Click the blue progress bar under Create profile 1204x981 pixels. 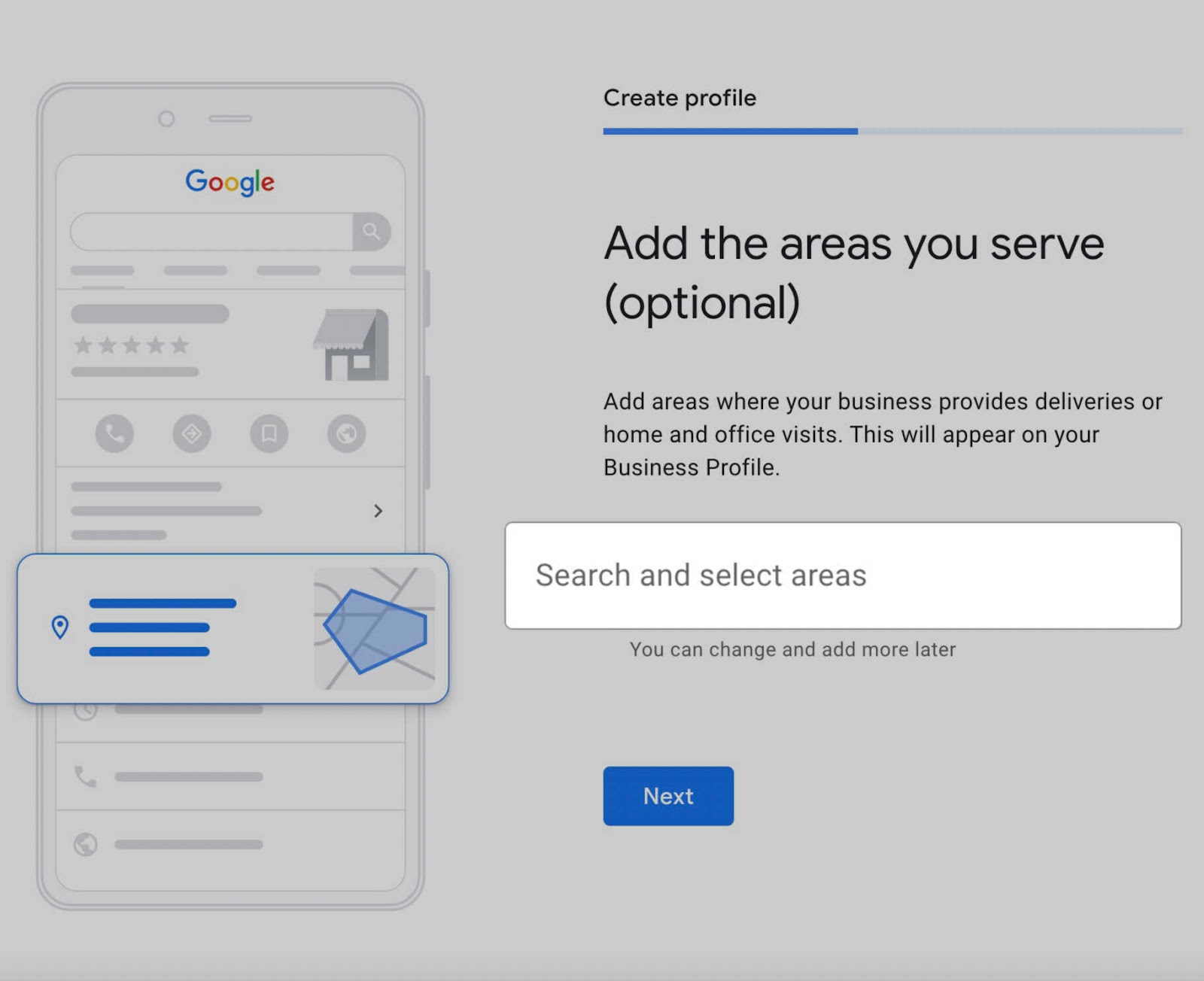pyautogui.click(x=730, y=131)
